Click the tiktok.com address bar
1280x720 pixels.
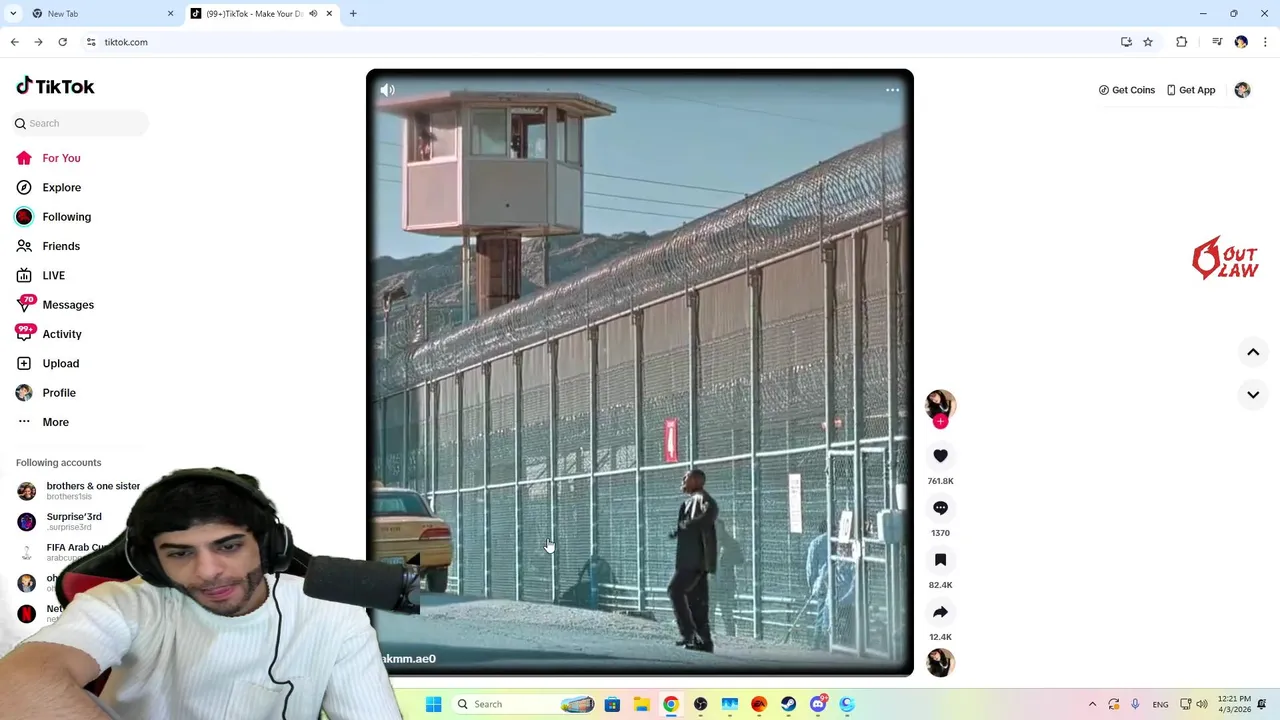600,42
